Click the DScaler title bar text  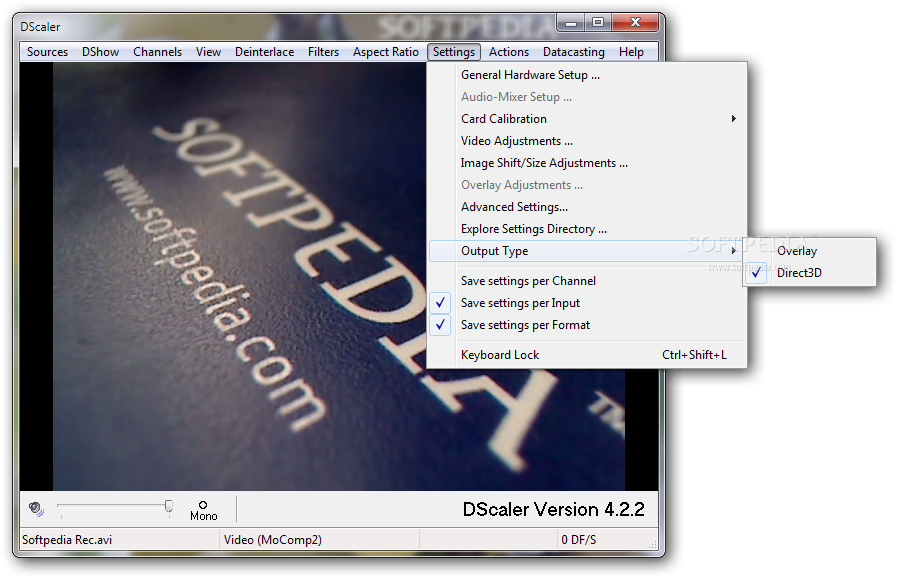40,27
